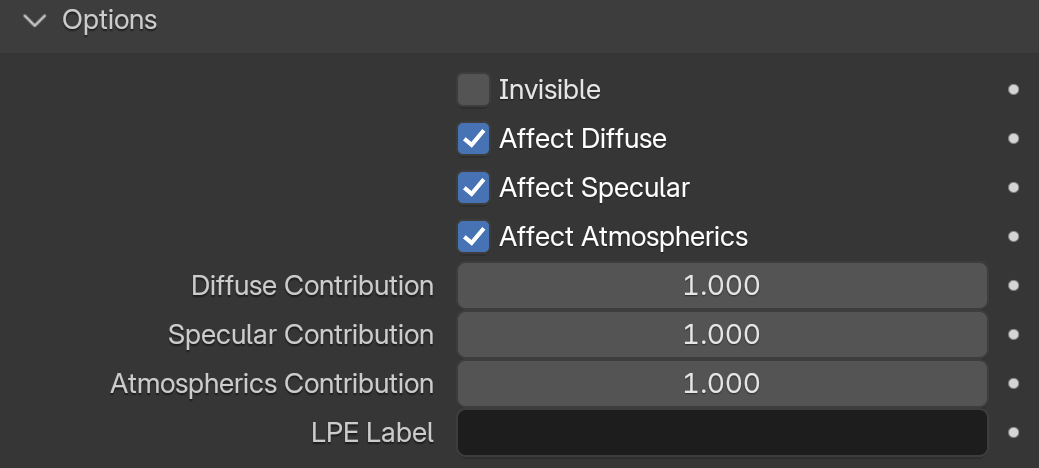Click the Diffuse Contribution value field
The width and height of the screenshot is (1039, 468).
tap(722, 286)
